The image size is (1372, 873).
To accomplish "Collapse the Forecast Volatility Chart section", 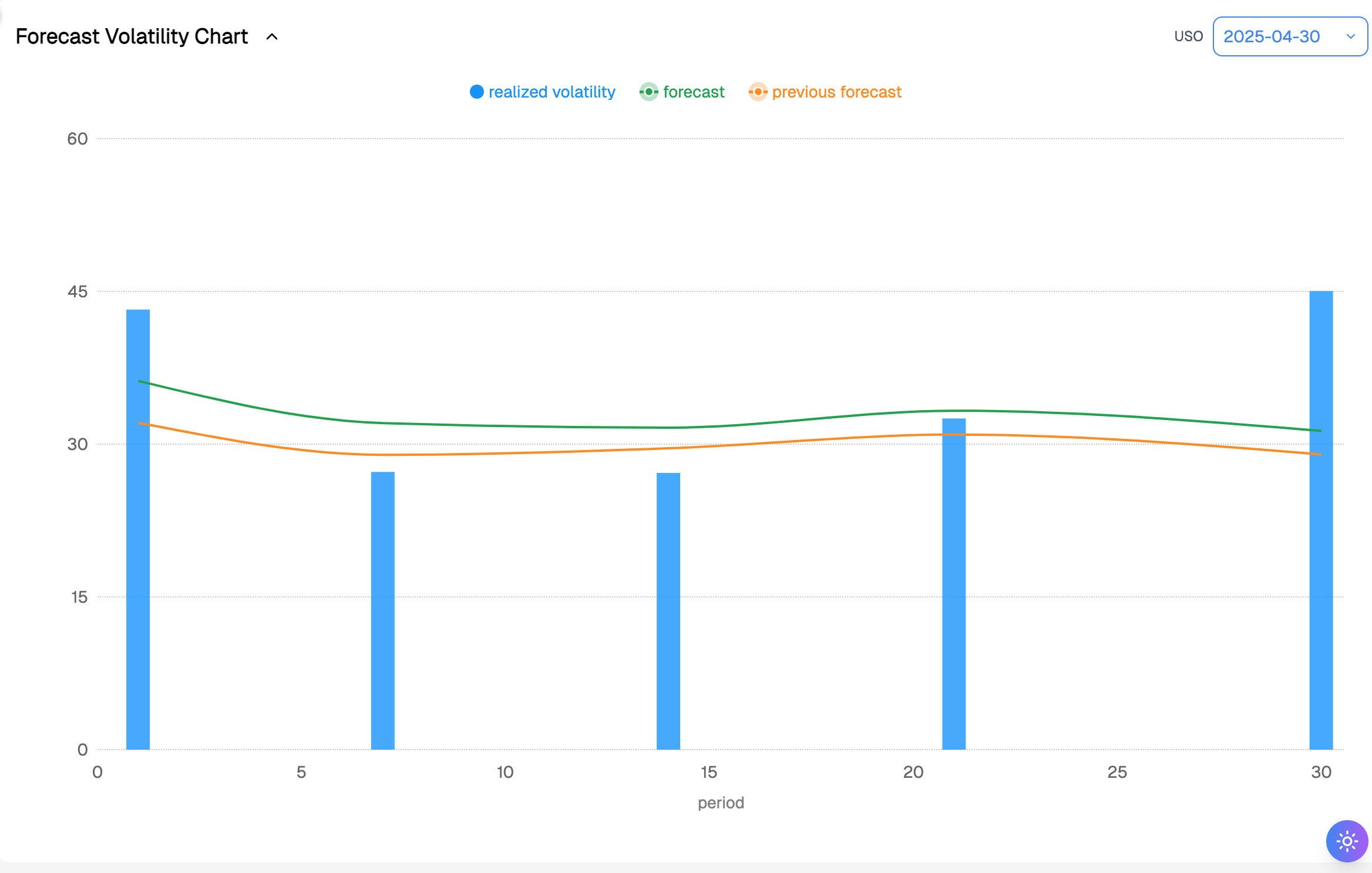I will point(272,36).
